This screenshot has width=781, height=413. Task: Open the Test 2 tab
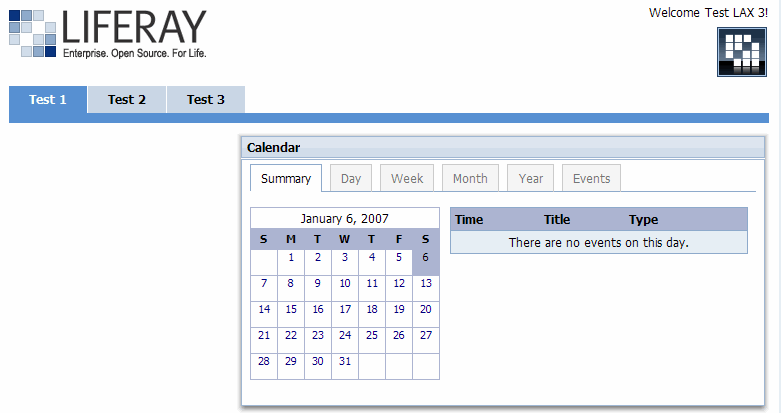pyautogui.click(x=127, y=100)
